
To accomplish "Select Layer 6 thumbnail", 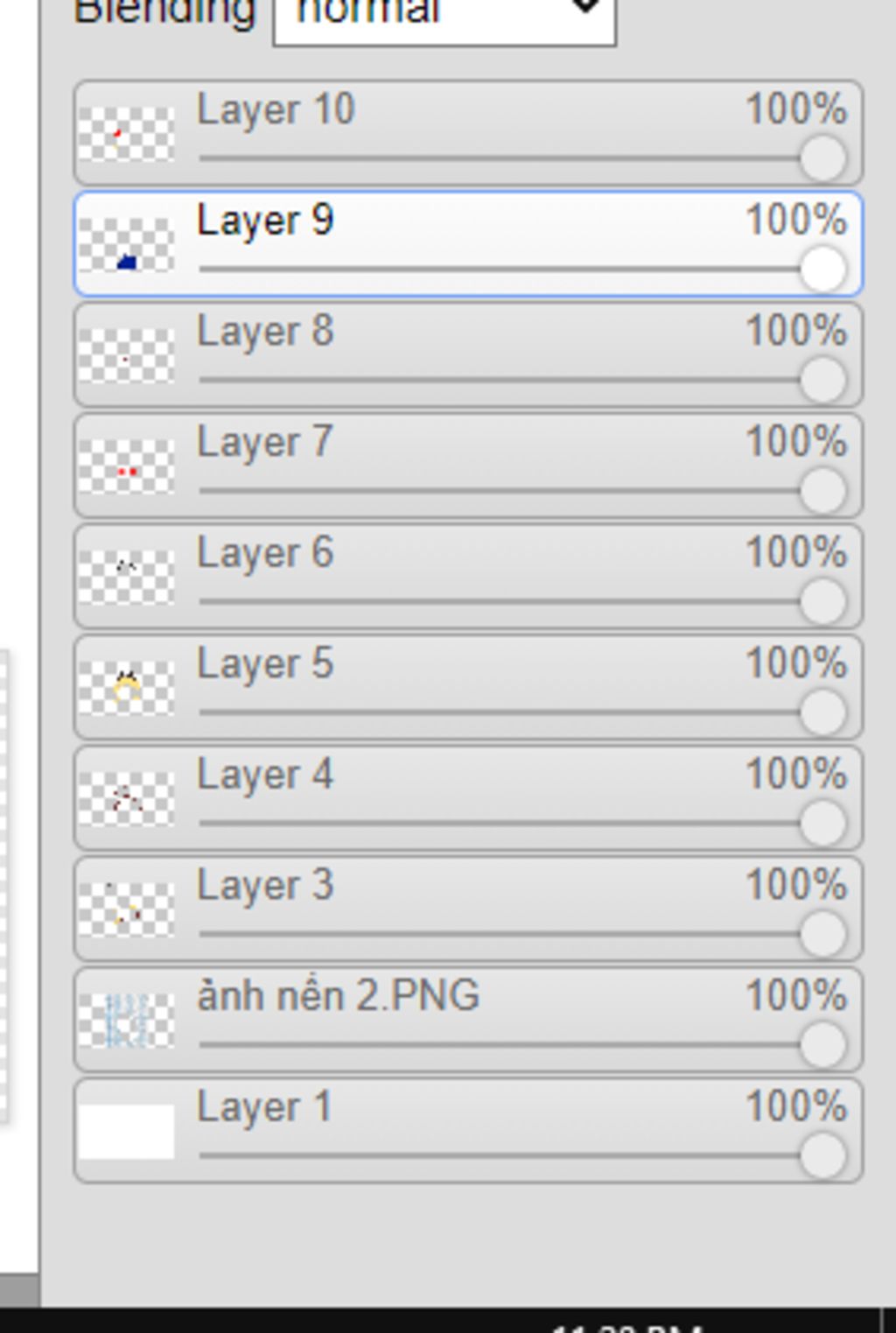I will 126,577.
